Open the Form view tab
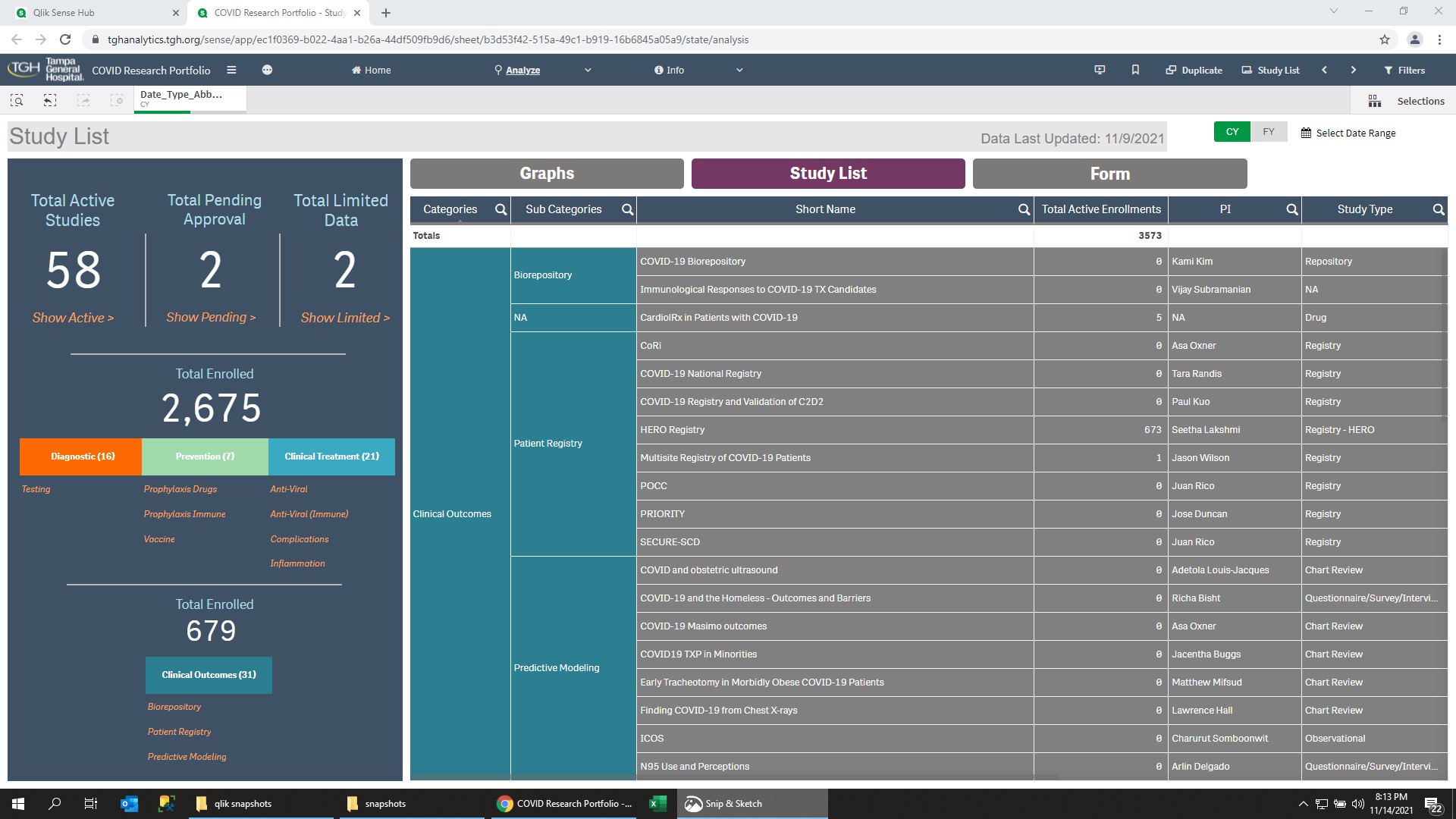 1109,173
